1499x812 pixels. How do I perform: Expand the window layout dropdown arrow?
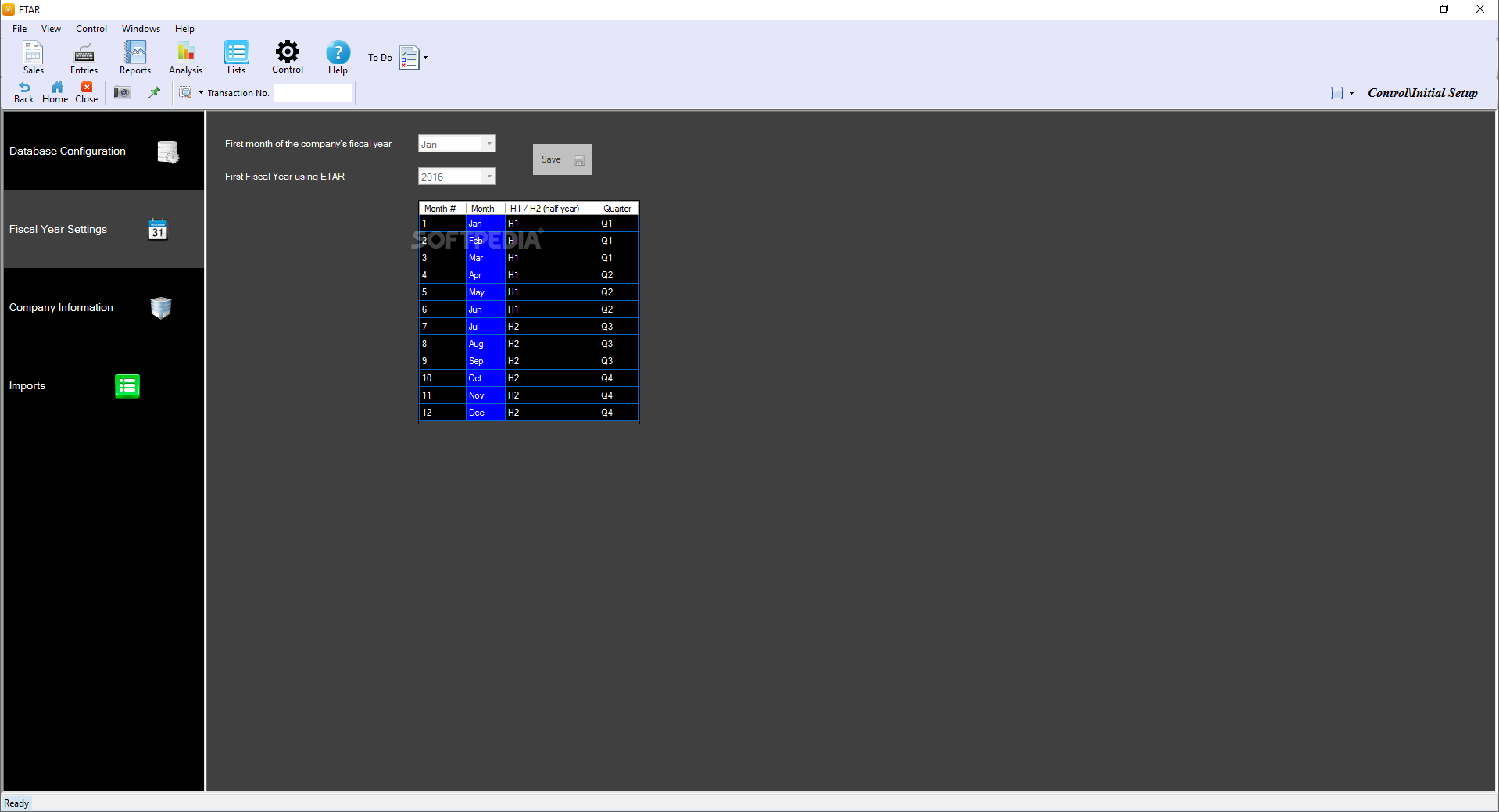click(x=1351, y=93)
